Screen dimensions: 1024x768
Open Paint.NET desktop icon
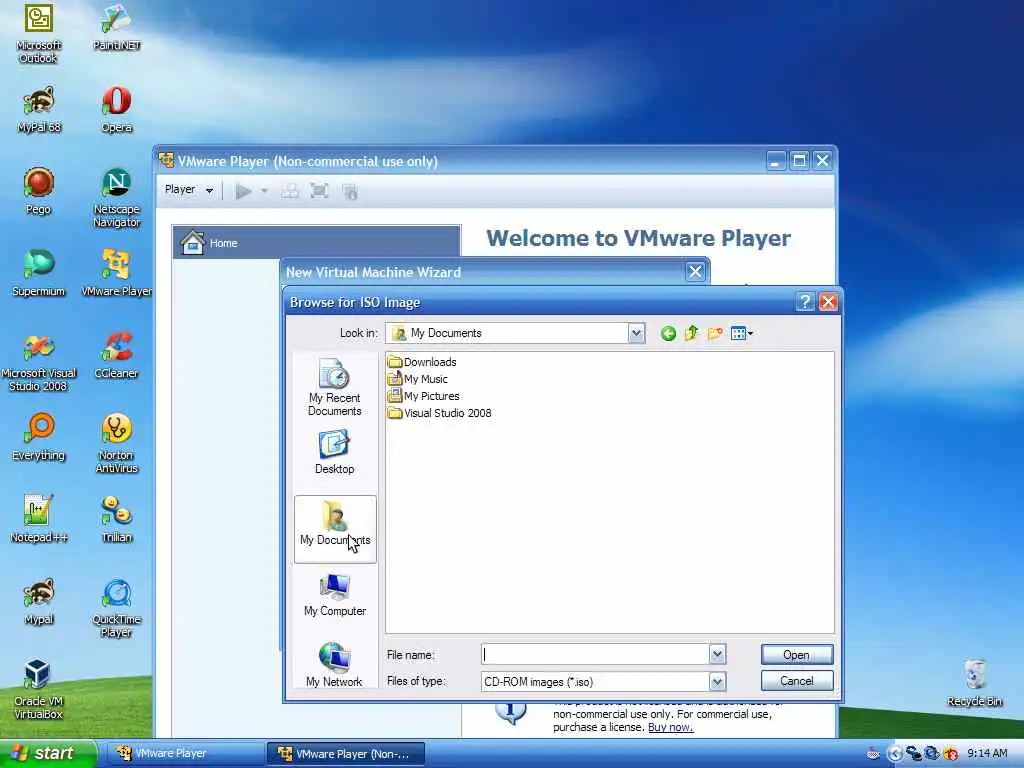click(116, 27)
